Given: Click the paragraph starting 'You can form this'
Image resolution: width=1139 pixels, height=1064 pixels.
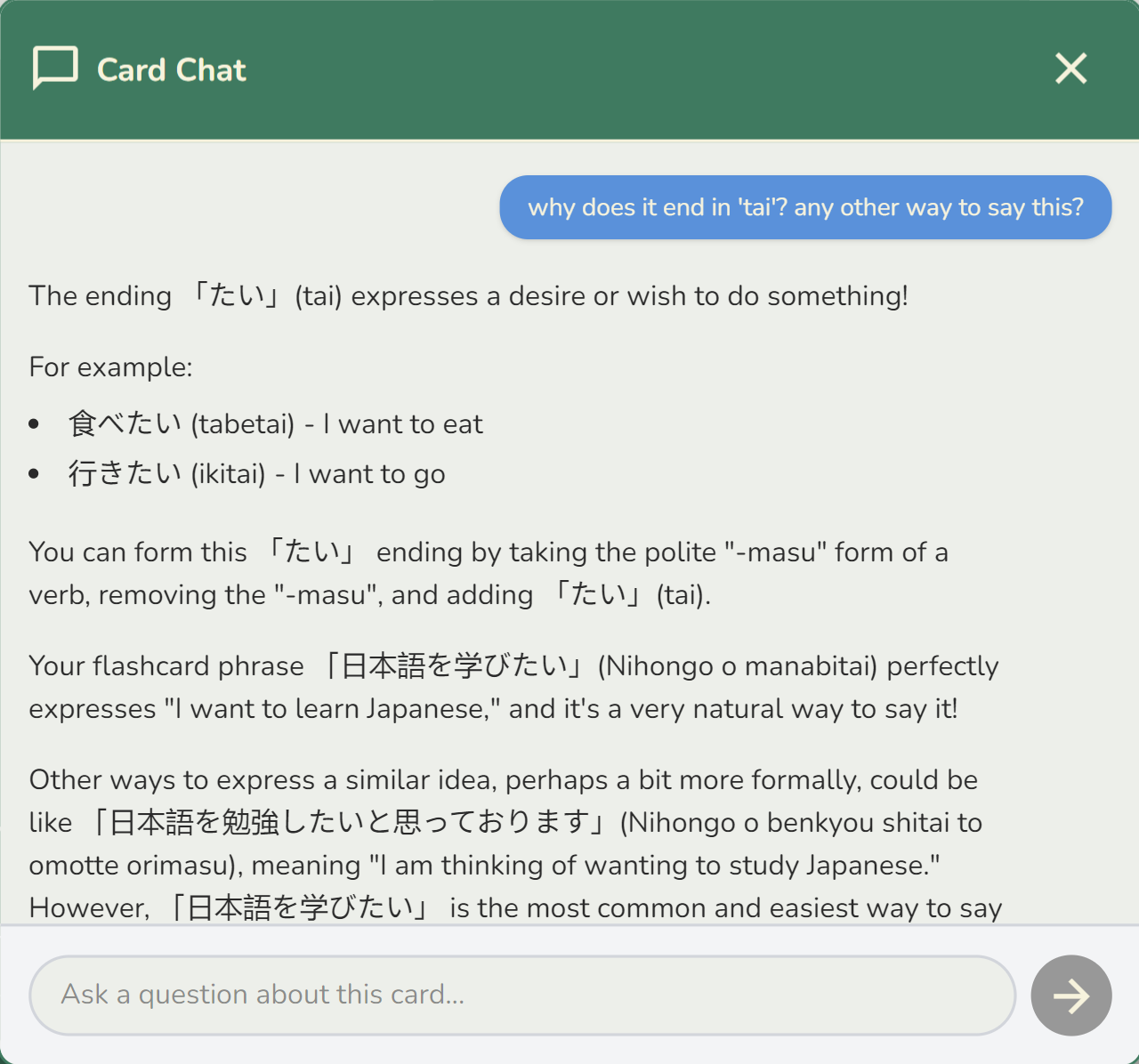Looking at the screenshot, I should [x=488, y=574].
